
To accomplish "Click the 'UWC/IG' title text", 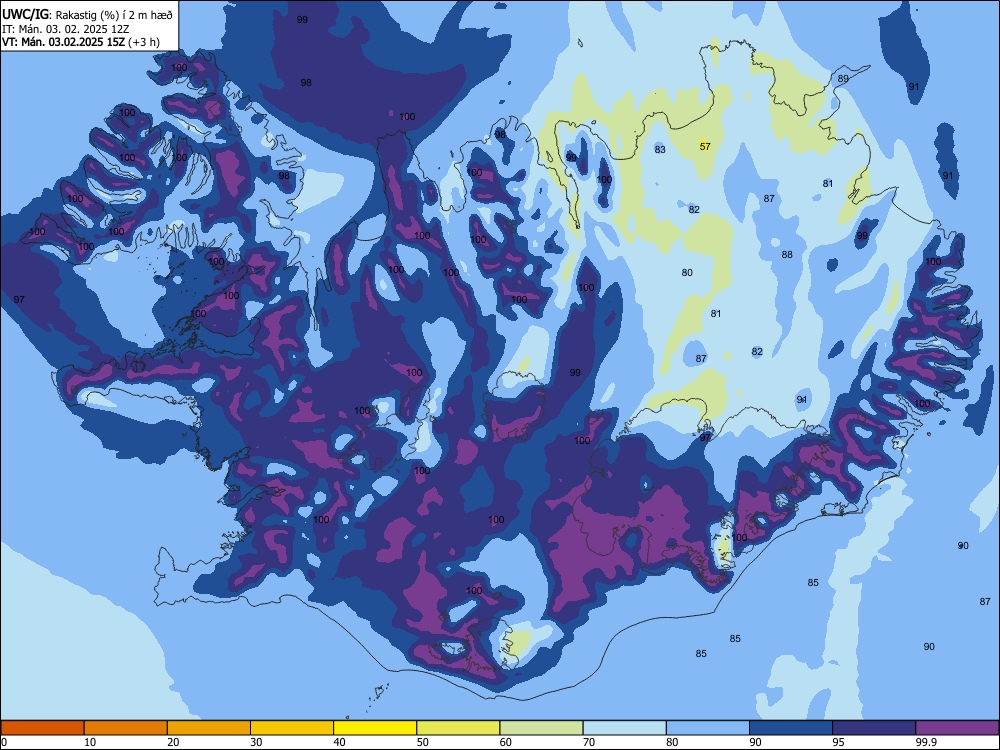I will pyautogui.click(x=25, y=14).
